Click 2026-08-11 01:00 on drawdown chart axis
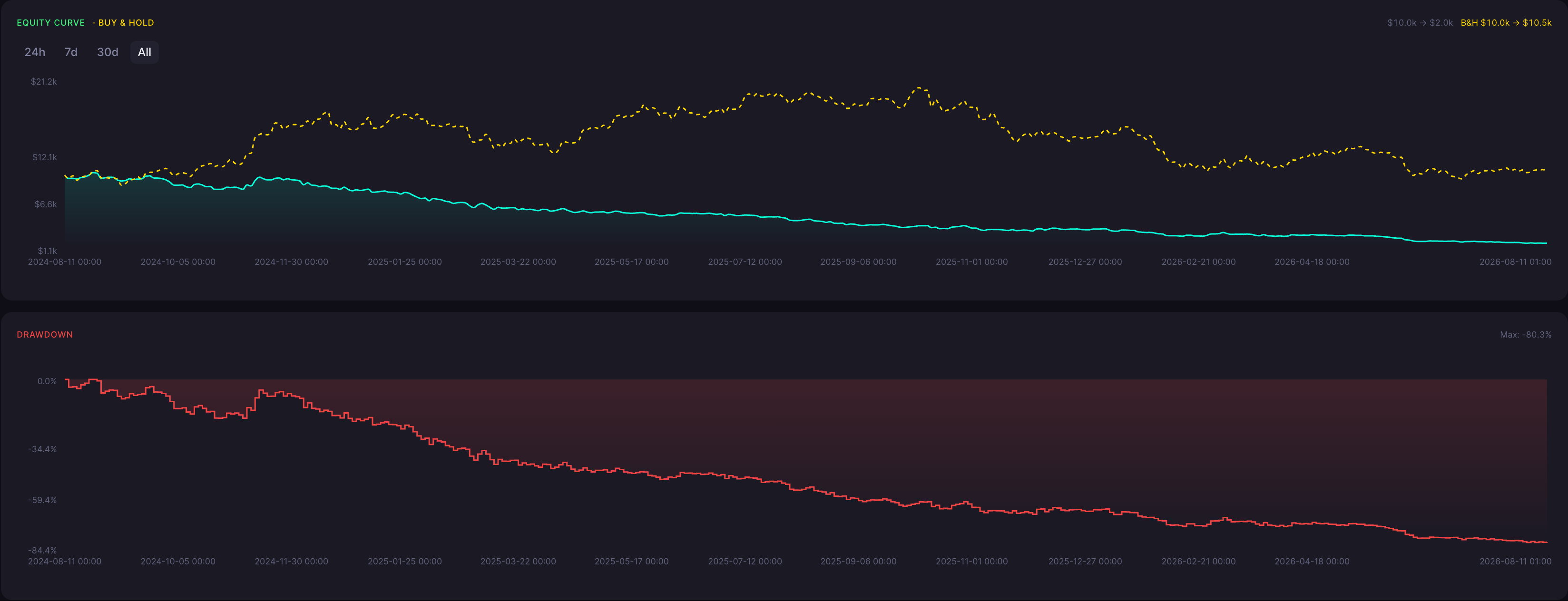 [x=1515, y=562]
